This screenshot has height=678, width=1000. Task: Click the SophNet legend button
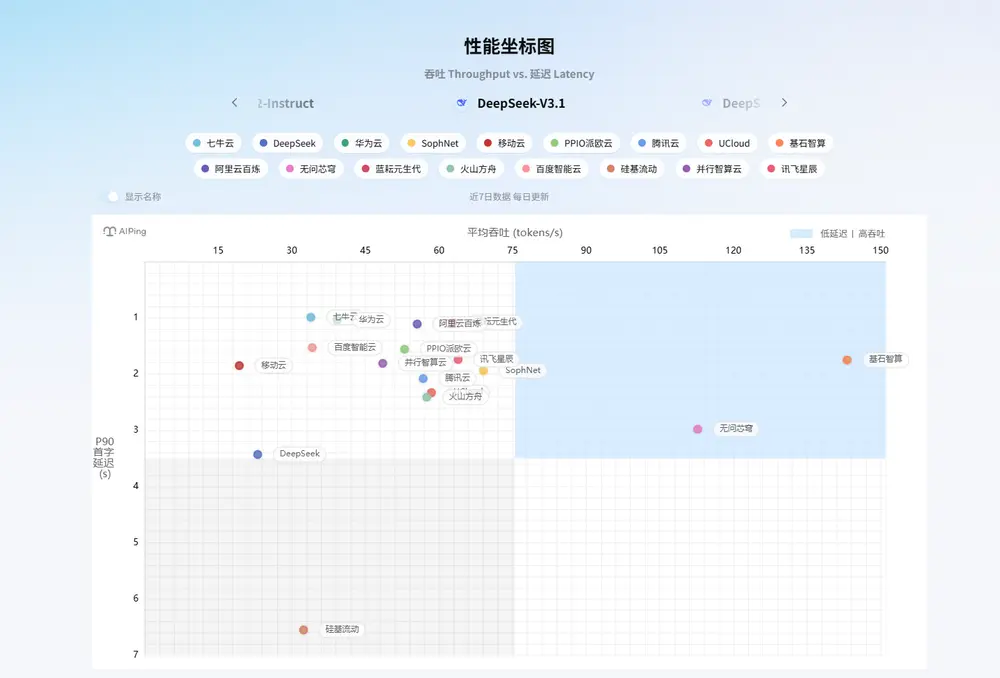point(432,143)
